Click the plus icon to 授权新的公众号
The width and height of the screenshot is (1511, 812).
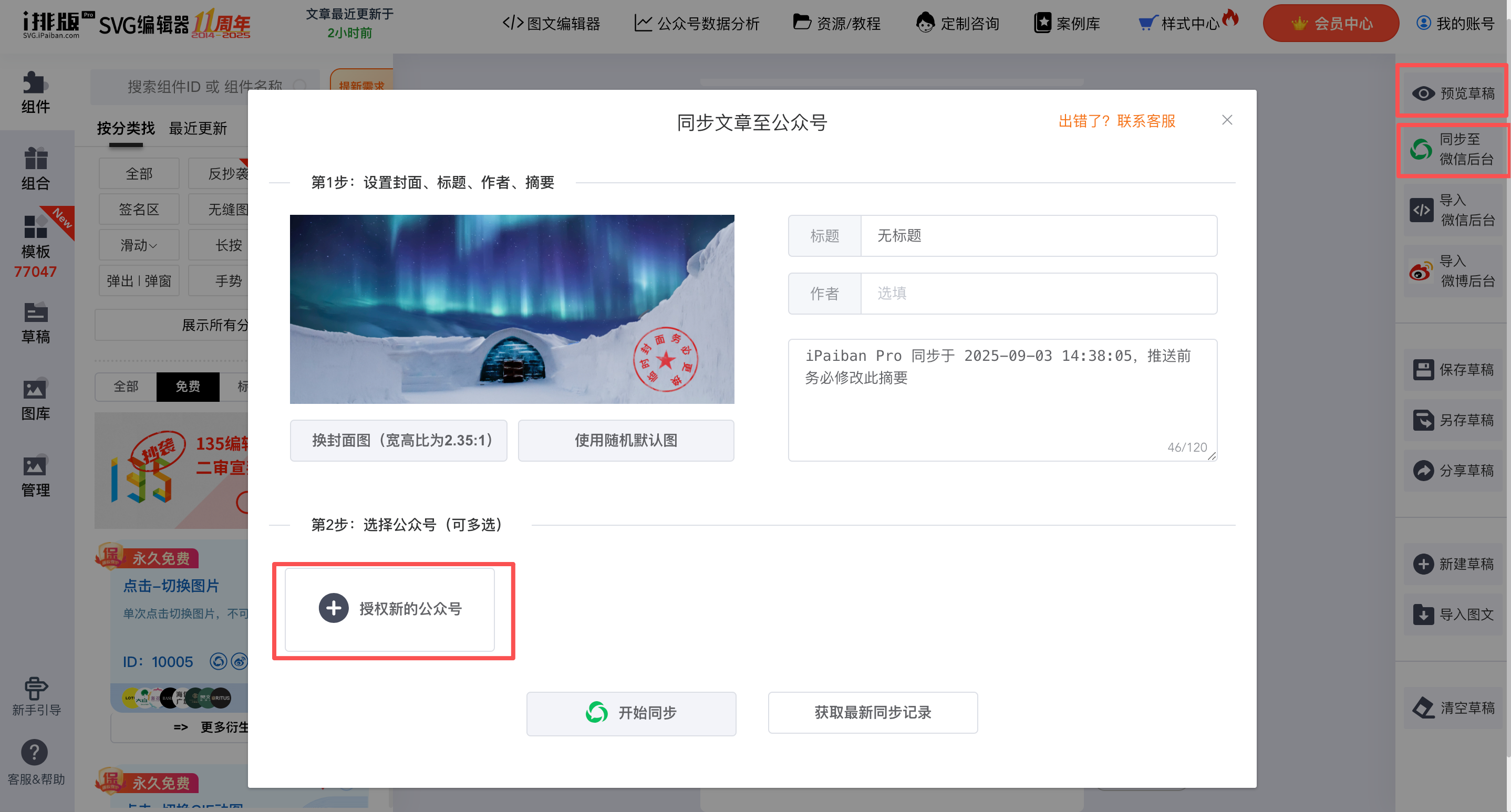pos(334,608)
